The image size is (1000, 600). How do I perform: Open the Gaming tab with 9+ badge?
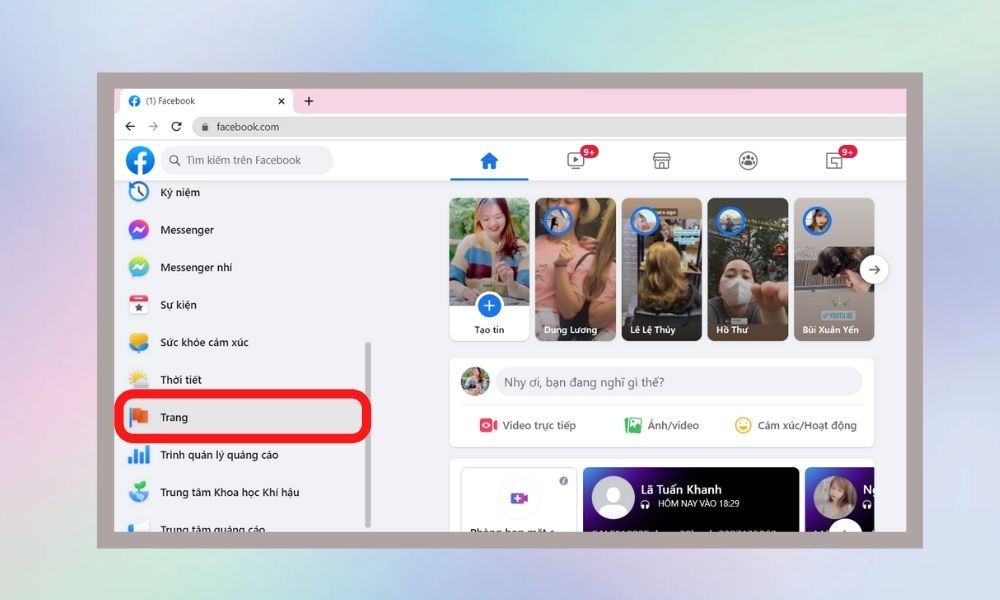click(834, 161)
